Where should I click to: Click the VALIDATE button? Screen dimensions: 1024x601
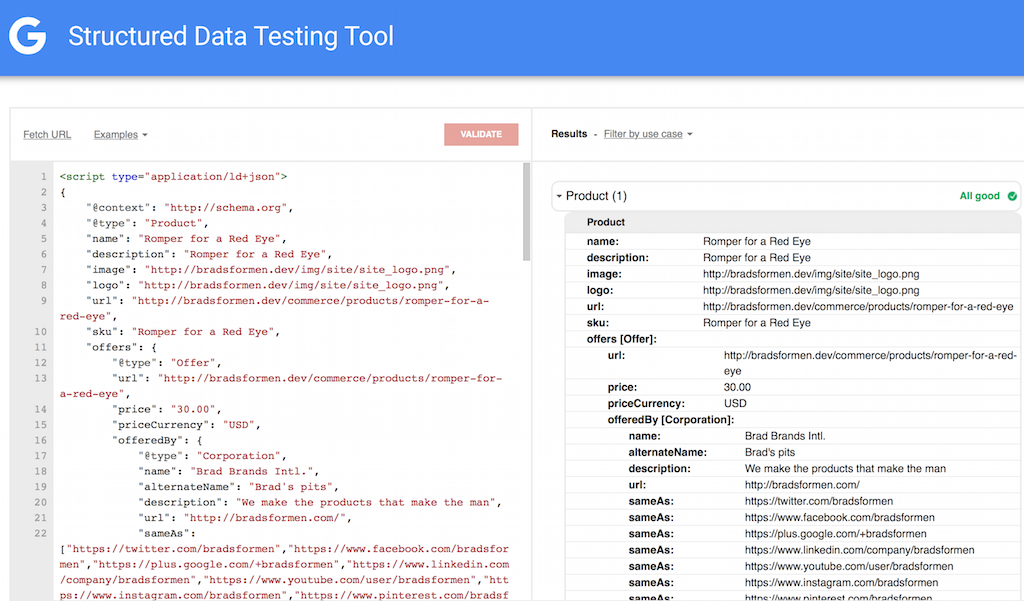coord(481,134)
